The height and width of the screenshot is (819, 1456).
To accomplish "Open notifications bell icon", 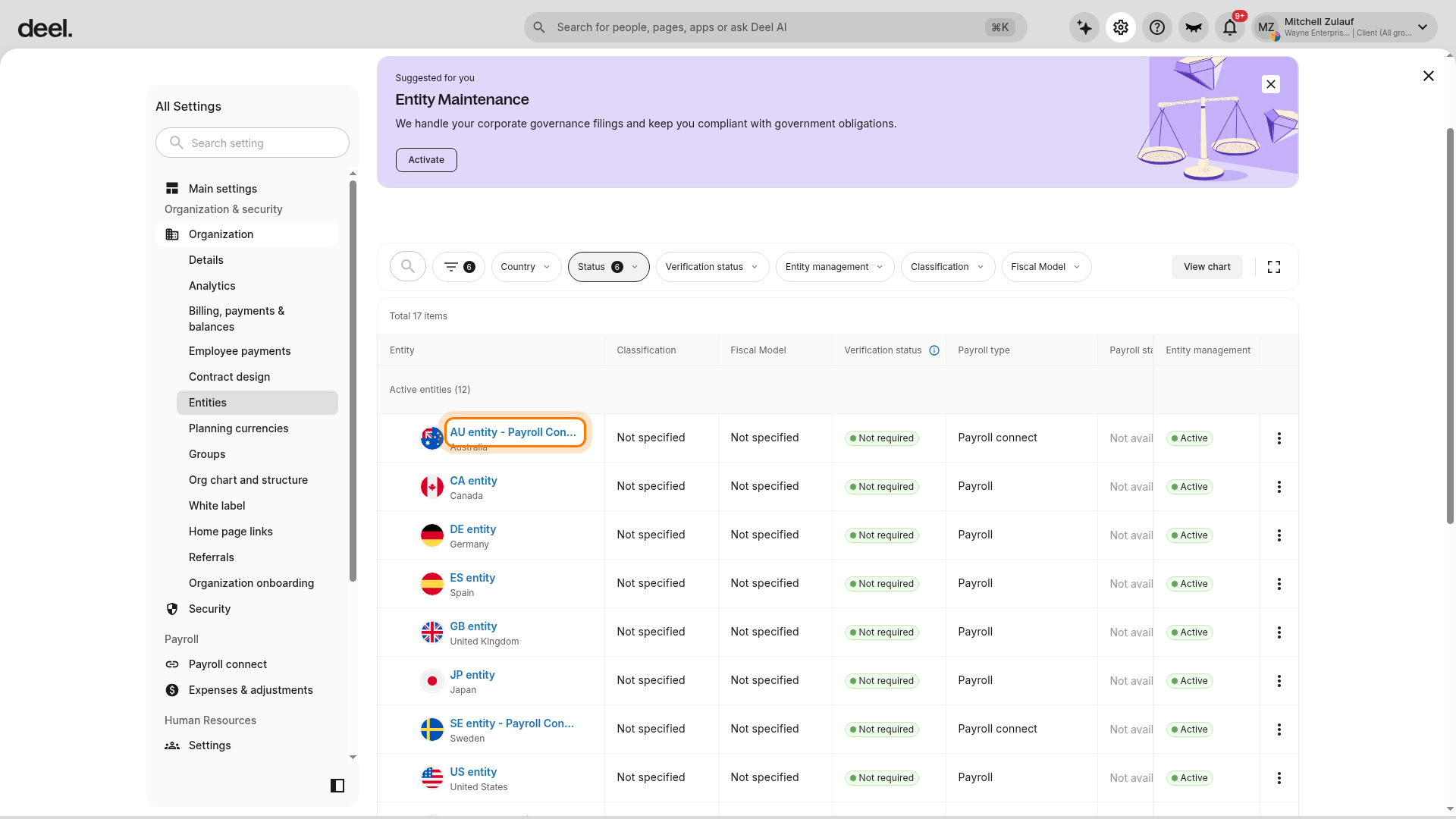I will click(x=1230, y=27).
